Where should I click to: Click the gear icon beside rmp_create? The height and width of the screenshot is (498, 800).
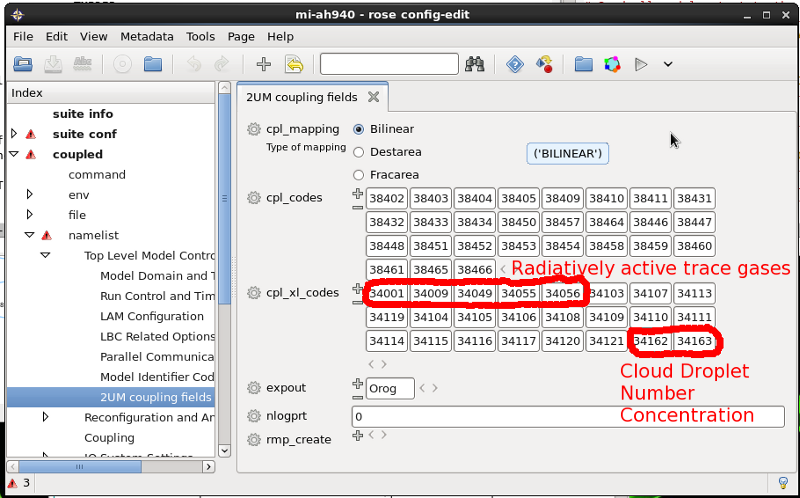(254, 439)
